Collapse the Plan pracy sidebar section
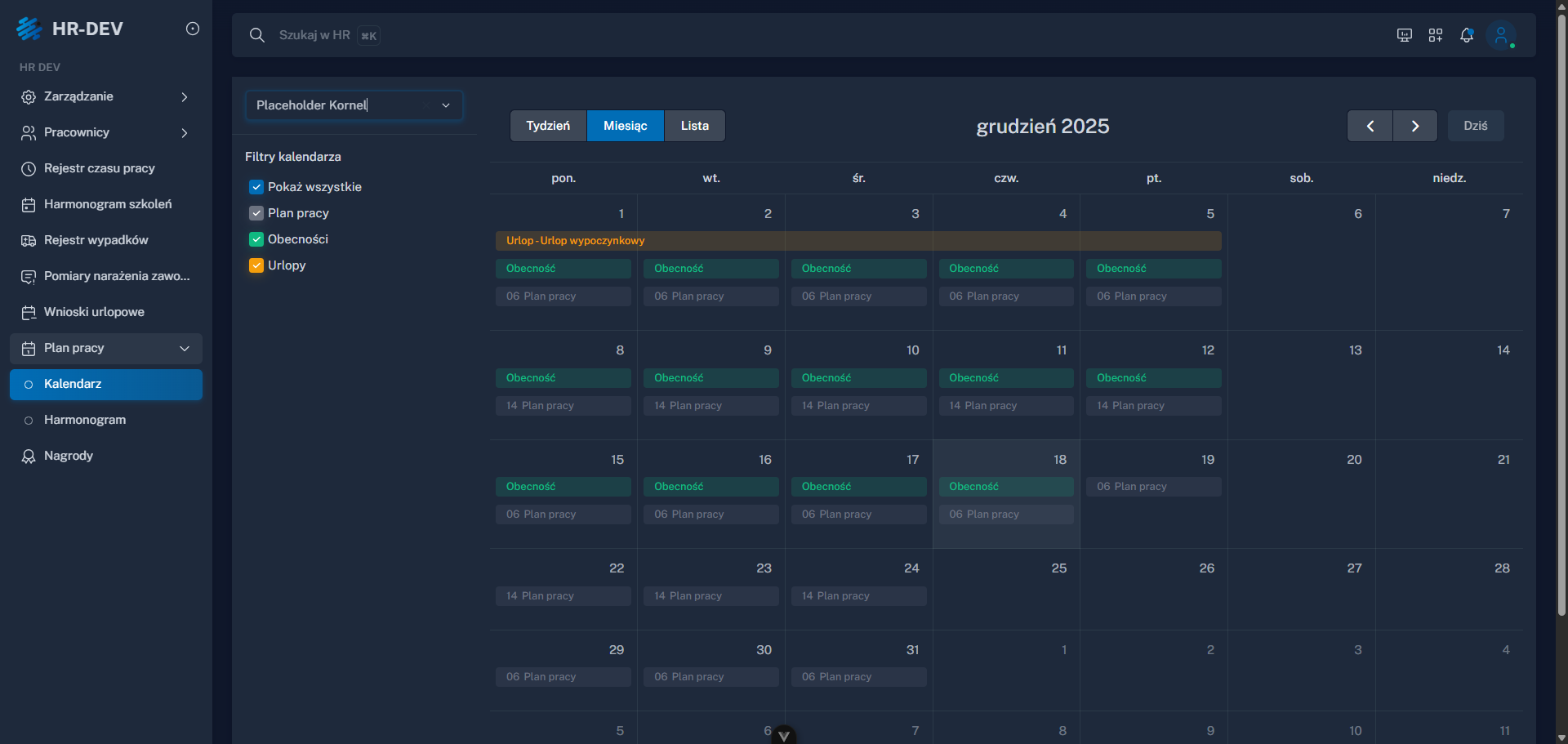1568x744 pixels. 185,348
